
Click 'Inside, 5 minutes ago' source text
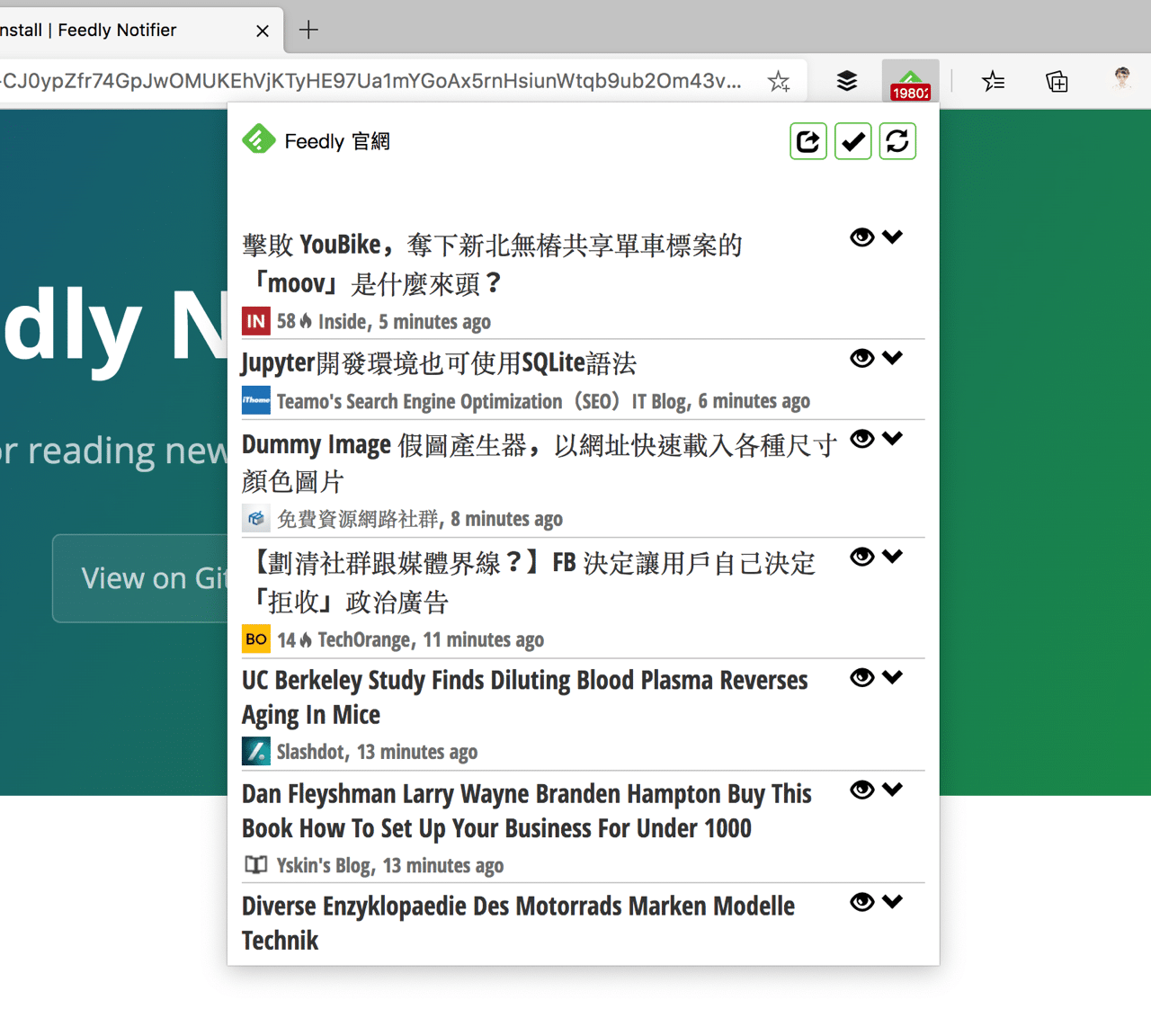click(404, 321)
